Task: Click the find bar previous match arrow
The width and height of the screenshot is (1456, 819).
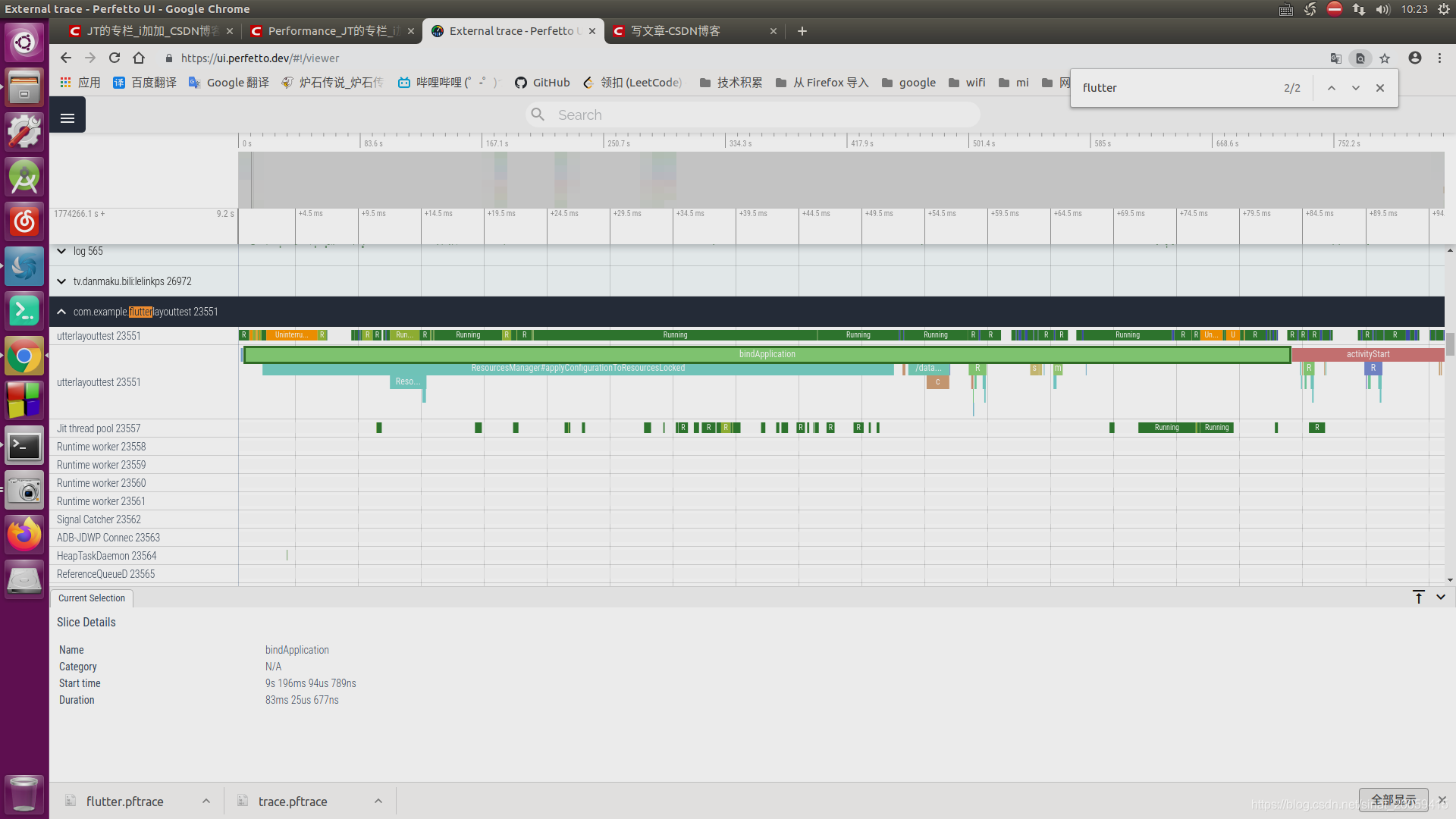Action: click(x=1331, y=88)
